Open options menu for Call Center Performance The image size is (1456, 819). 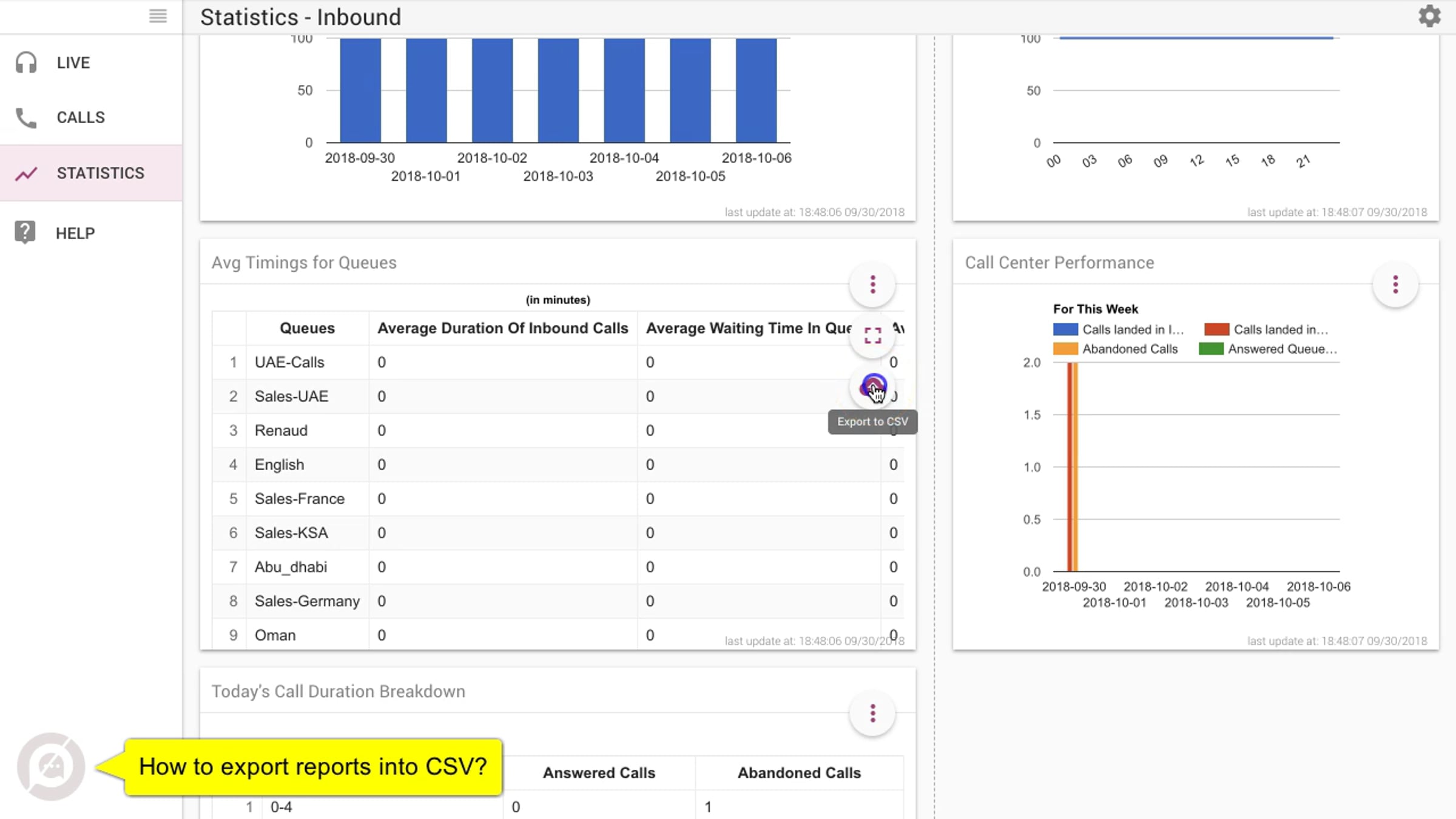[x=1395, y=285]
